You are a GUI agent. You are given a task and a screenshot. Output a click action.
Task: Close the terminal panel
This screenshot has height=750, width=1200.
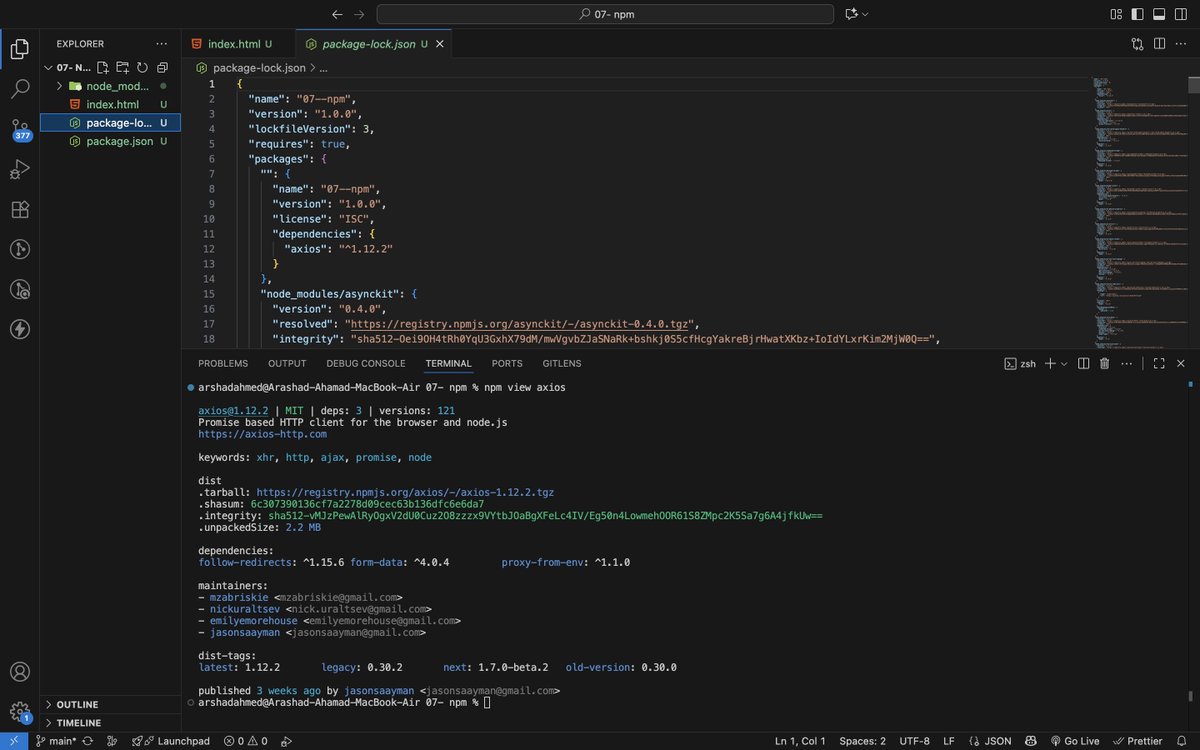pos(1182,364)
